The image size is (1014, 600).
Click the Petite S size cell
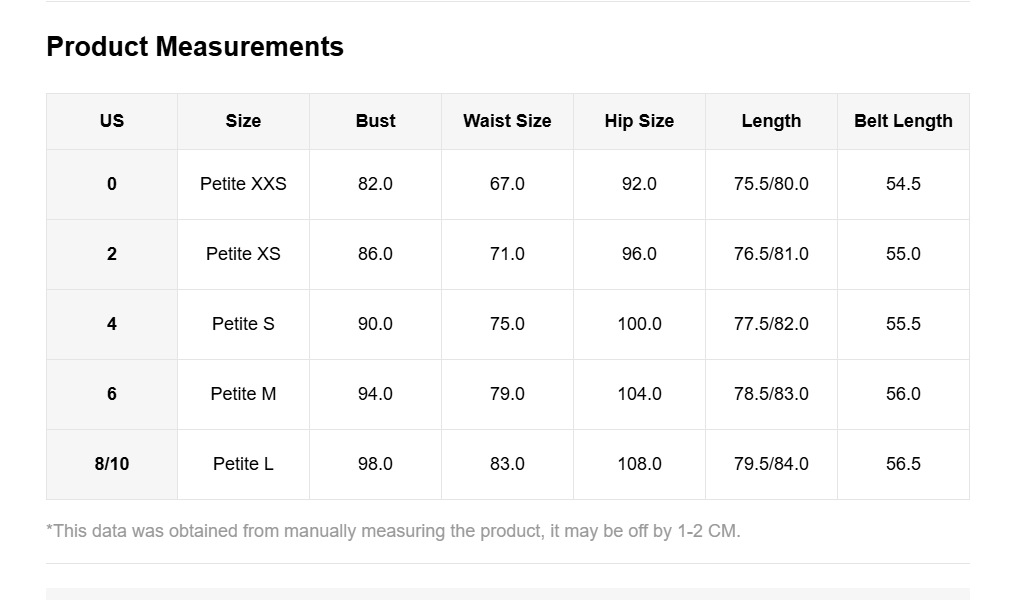243,324
